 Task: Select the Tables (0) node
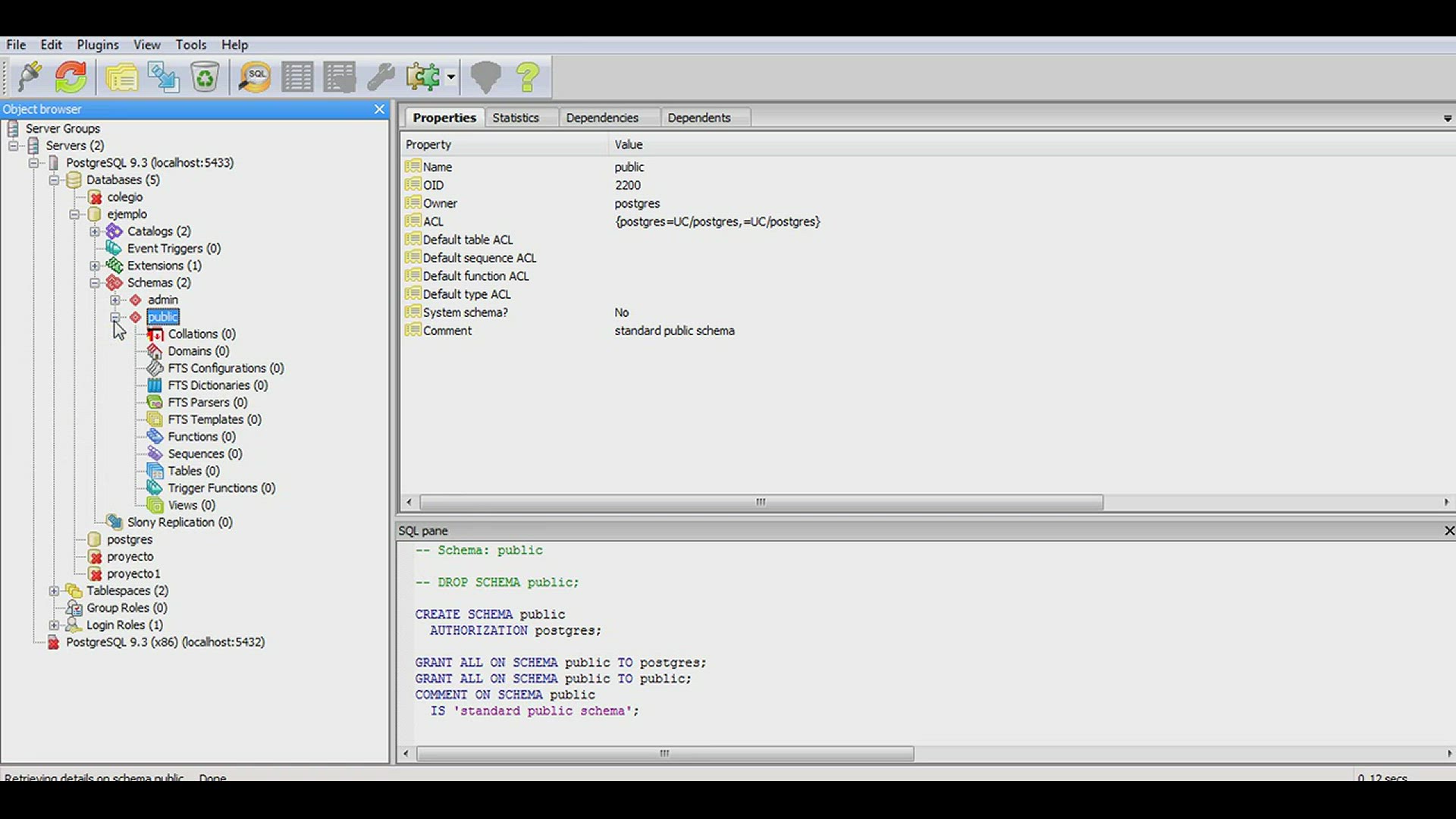pos(193,471)
